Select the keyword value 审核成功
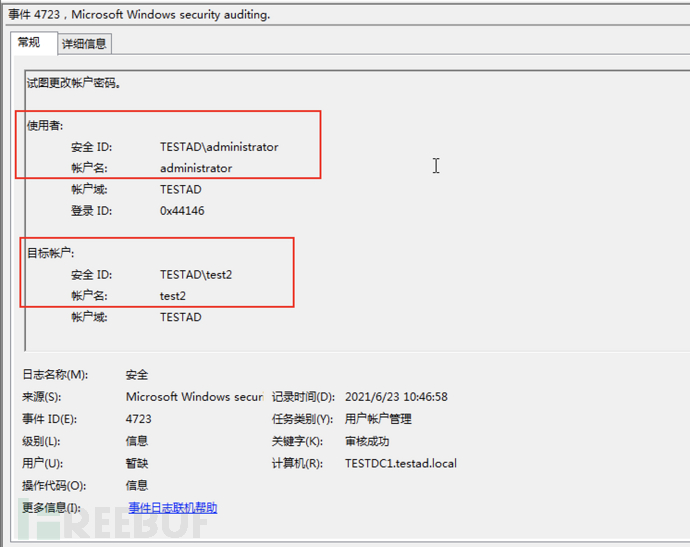690x547 pixels. [367, 441]
